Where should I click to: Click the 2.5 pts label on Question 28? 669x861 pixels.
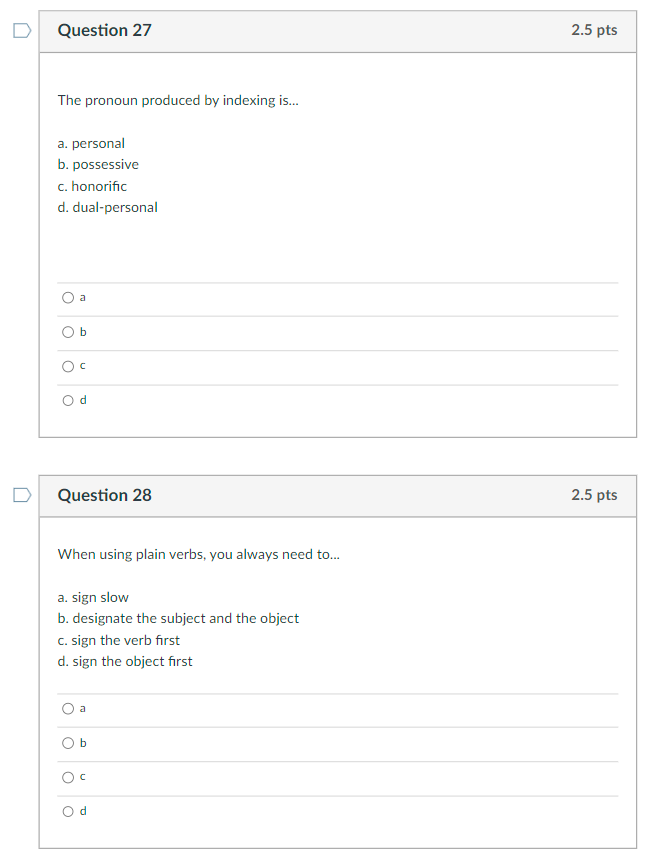pos(594,495)
